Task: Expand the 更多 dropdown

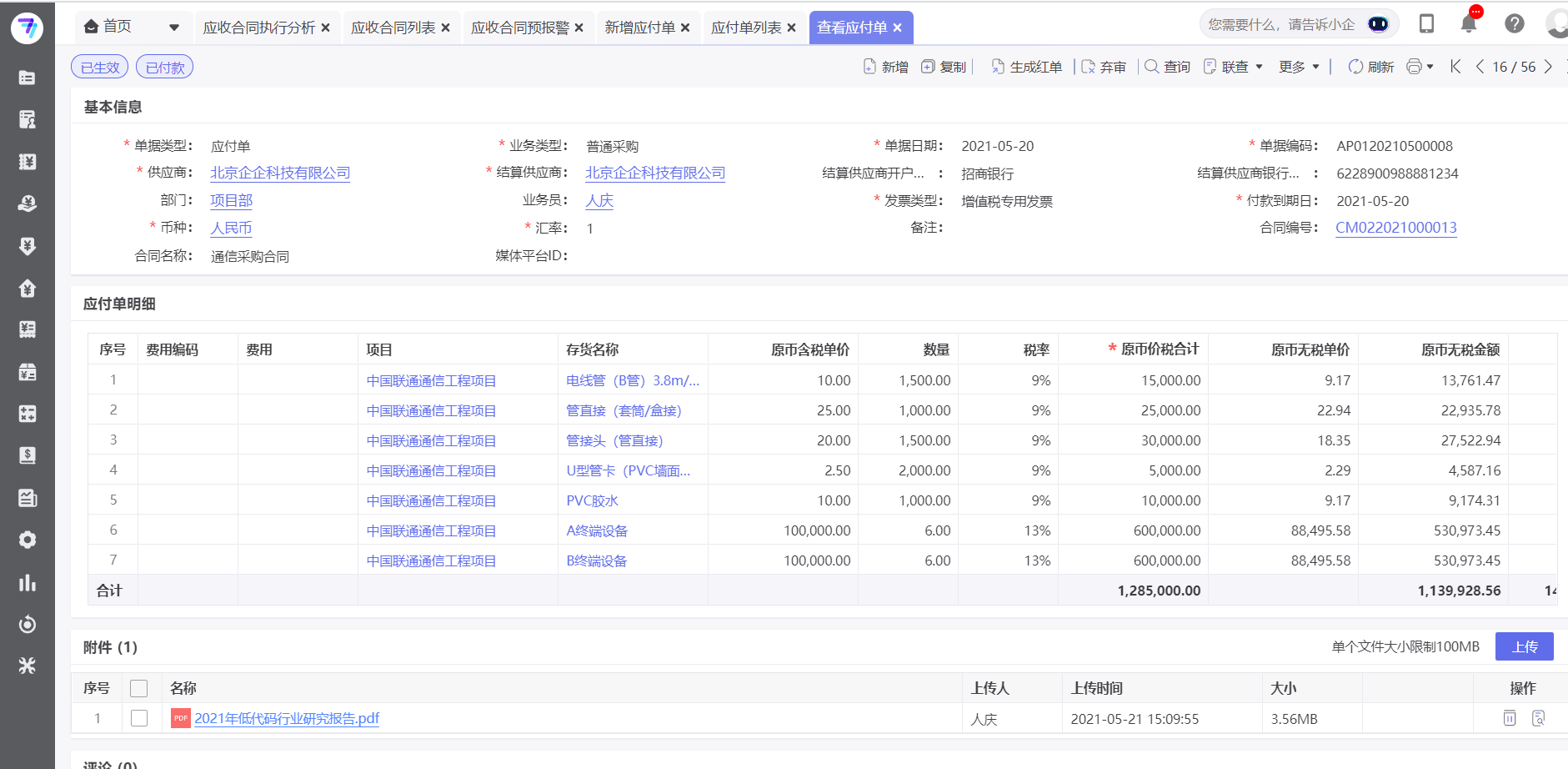Action: pyautogui.click(x=1299, y=66)
